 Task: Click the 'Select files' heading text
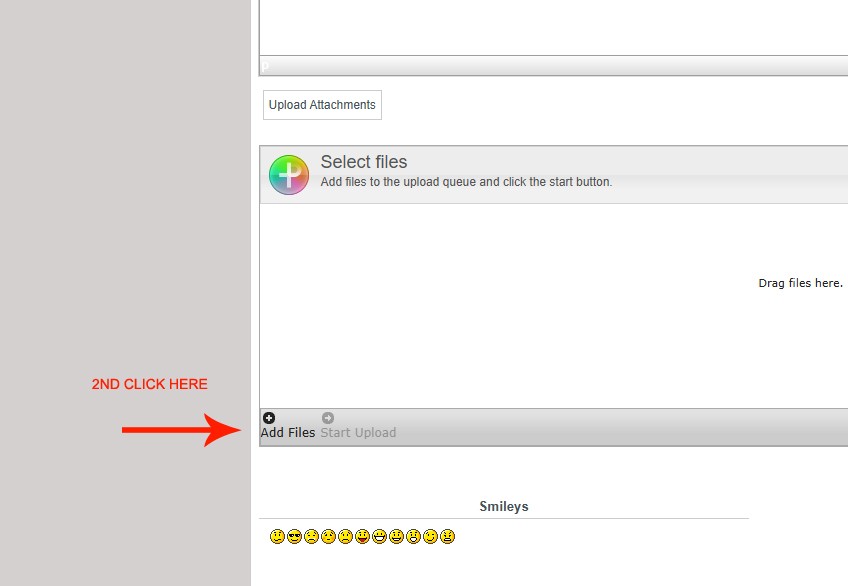(x=364, y=162)
